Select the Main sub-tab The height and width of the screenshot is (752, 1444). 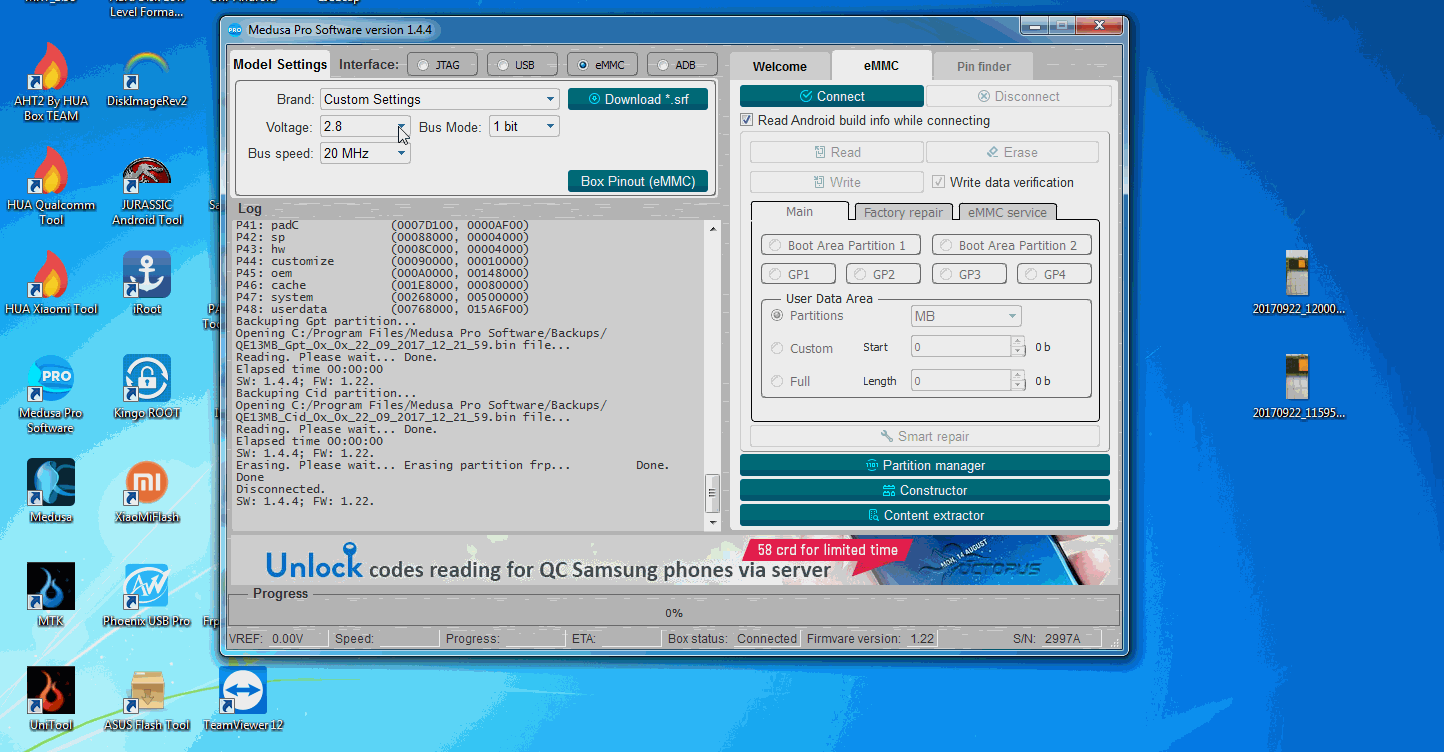[800, 212]
